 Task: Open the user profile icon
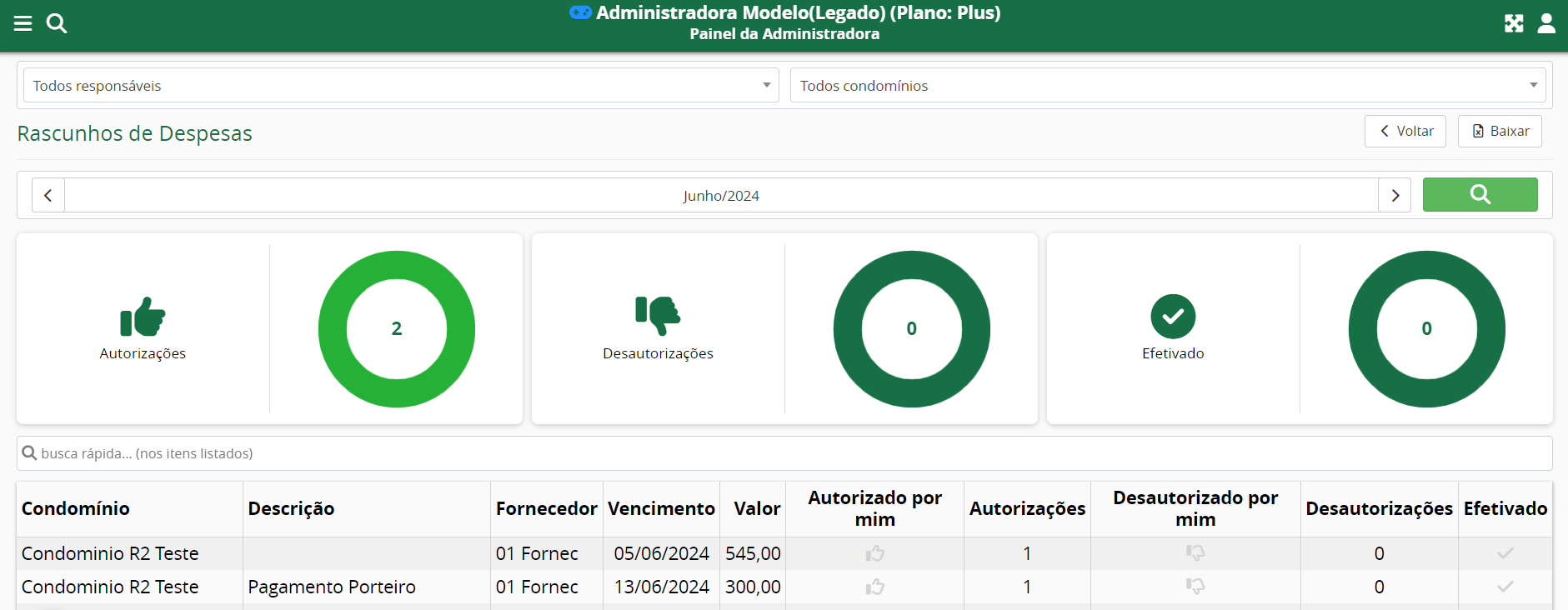[x=1546, y=23]
